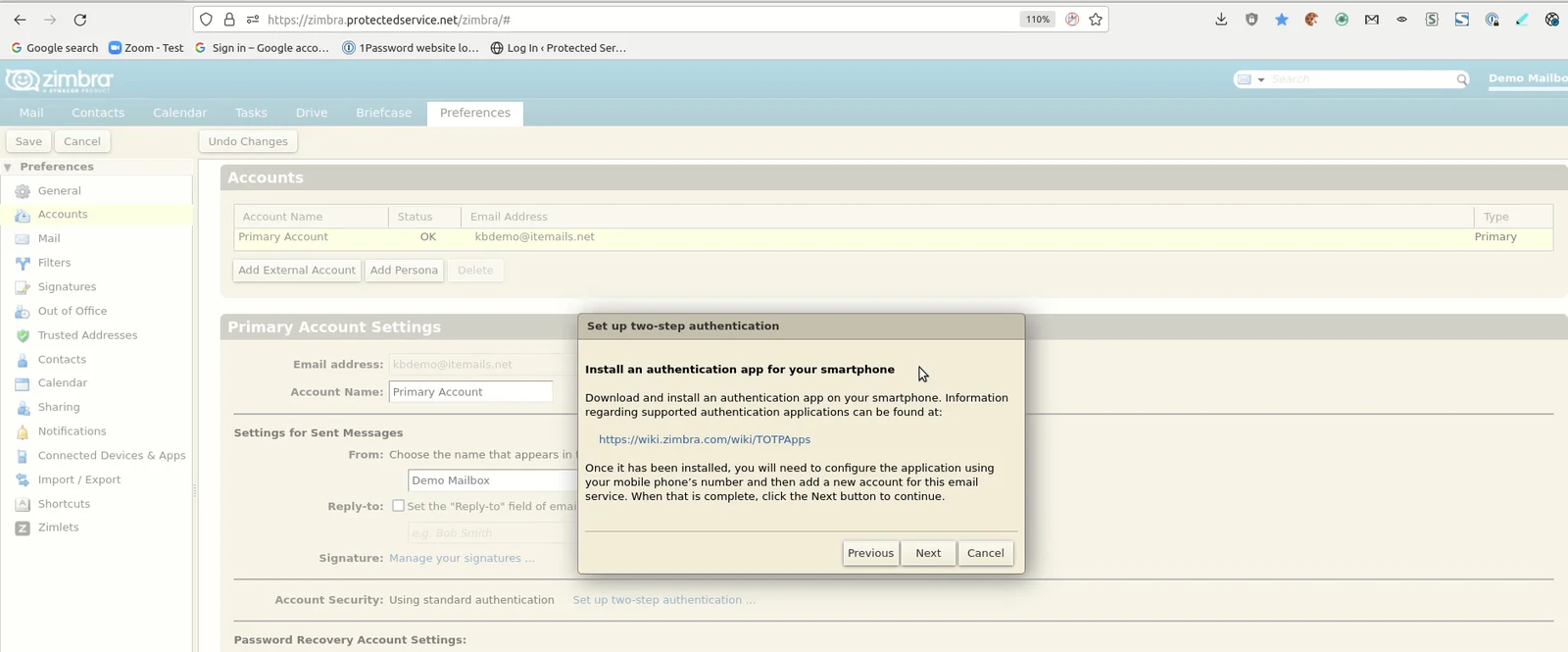Viewport: 1568px width, 652px height.
Task: Click the Mail envelope icon in sidebar
Action: coord(23,239)
